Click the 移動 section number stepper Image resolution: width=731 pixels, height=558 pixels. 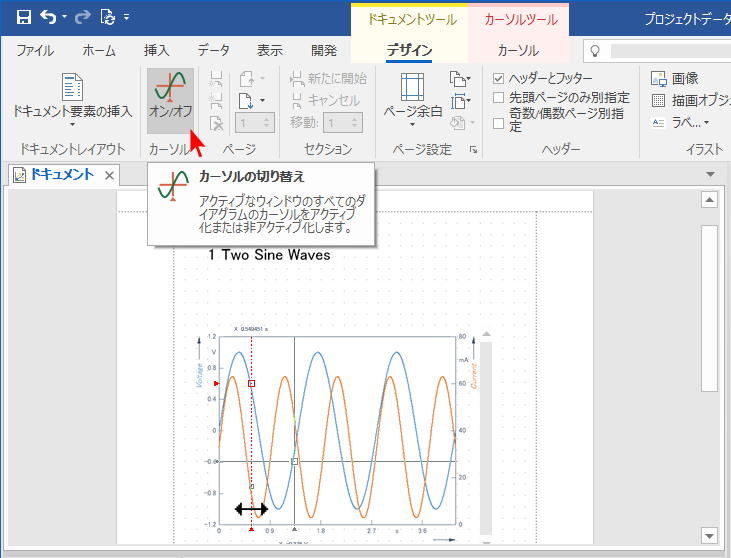tap(343, 123)
